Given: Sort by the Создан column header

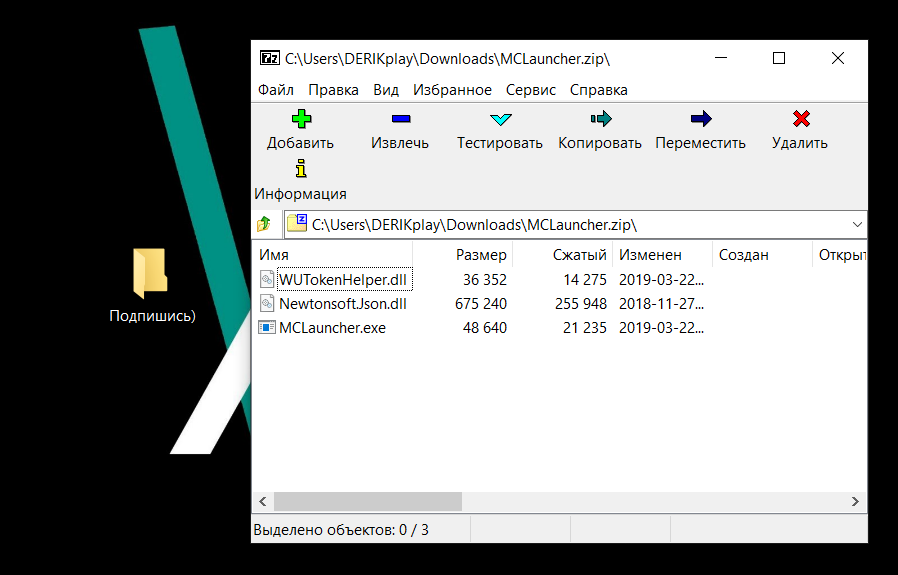Looking at the screenshot, I should 762,255.
